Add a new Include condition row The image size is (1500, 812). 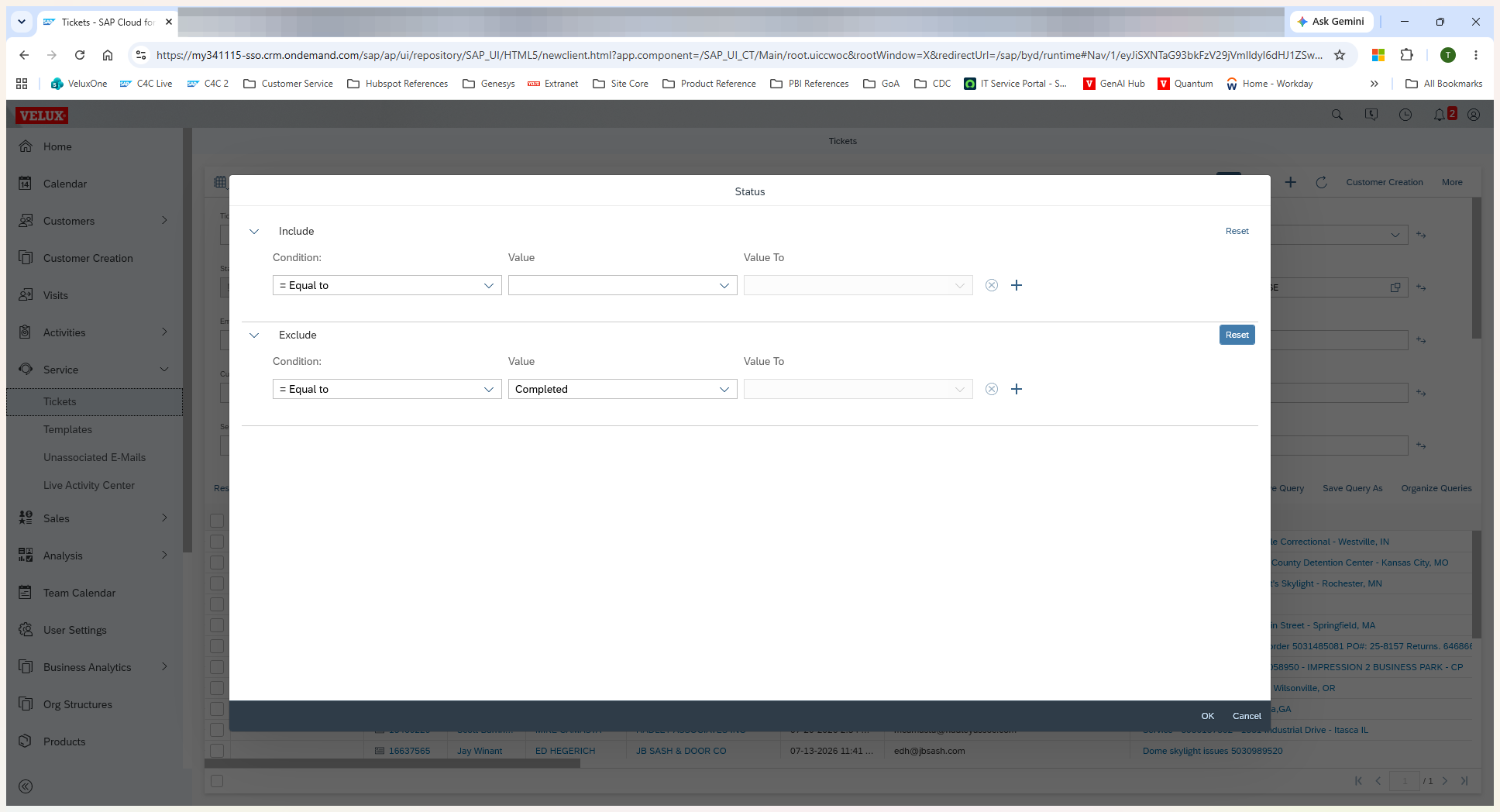point(1017,285)
